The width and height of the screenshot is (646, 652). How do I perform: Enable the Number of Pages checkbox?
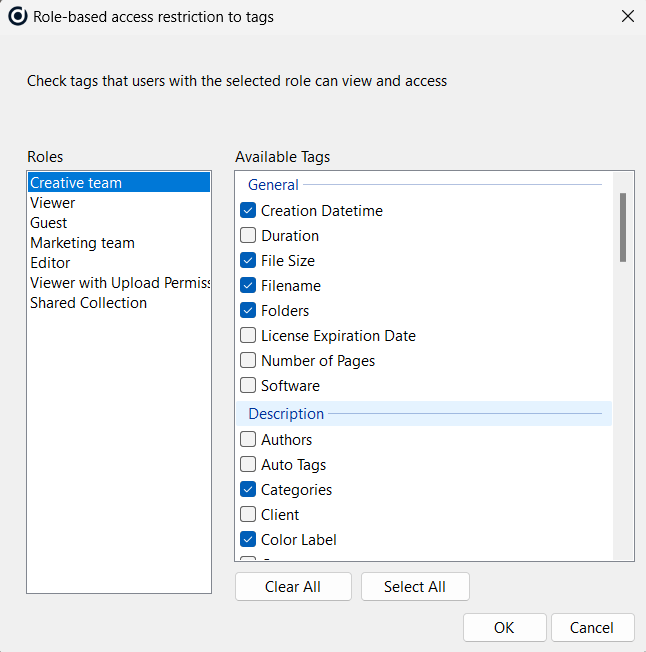coord(248,361)
